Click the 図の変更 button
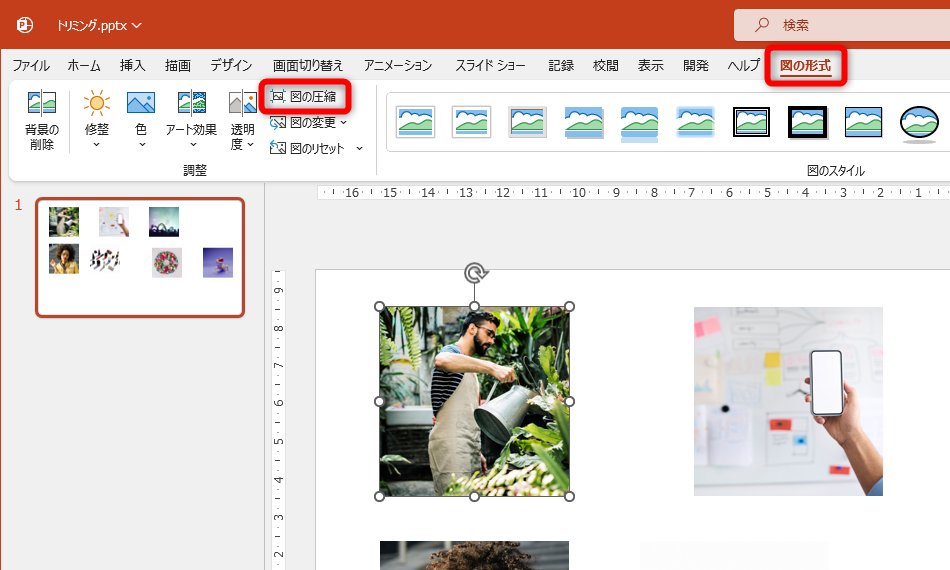950x570 pixels. point(303,122)
